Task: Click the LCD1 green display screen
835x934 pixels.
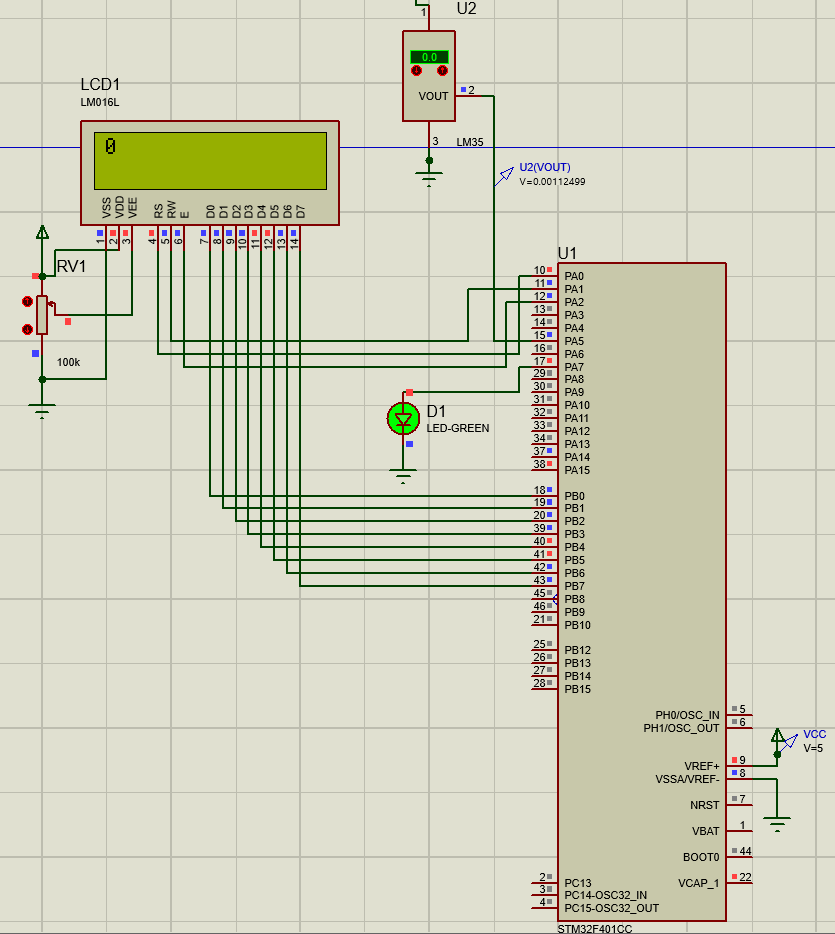Action: (210, 160)
